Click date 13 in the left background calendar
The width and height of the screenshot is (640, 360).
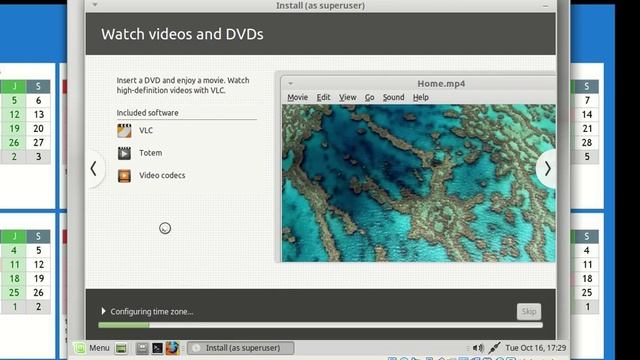coord(38,115)
